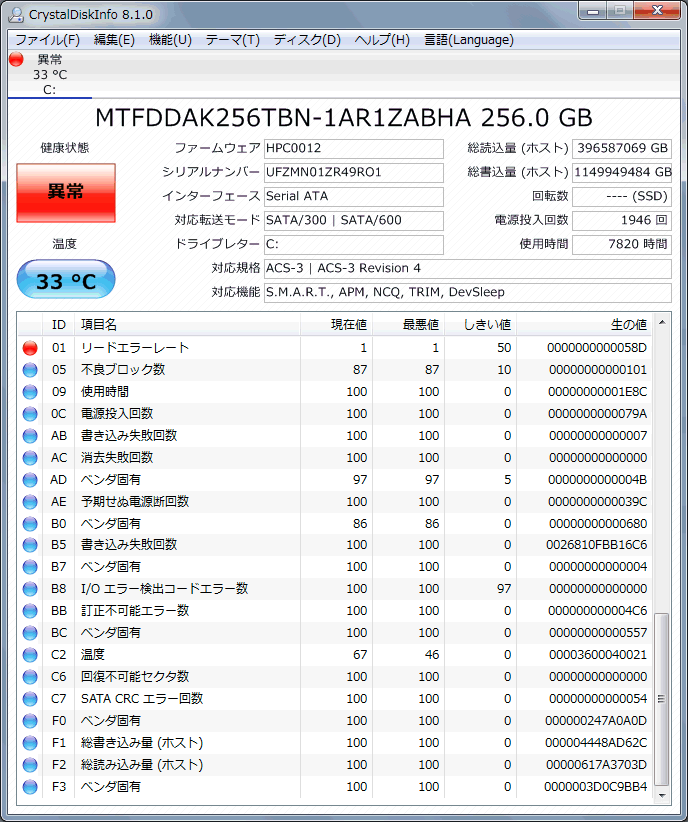This screenshot has height=822, width=688.
Task: Click the ID column header
Action: [59, 325]
